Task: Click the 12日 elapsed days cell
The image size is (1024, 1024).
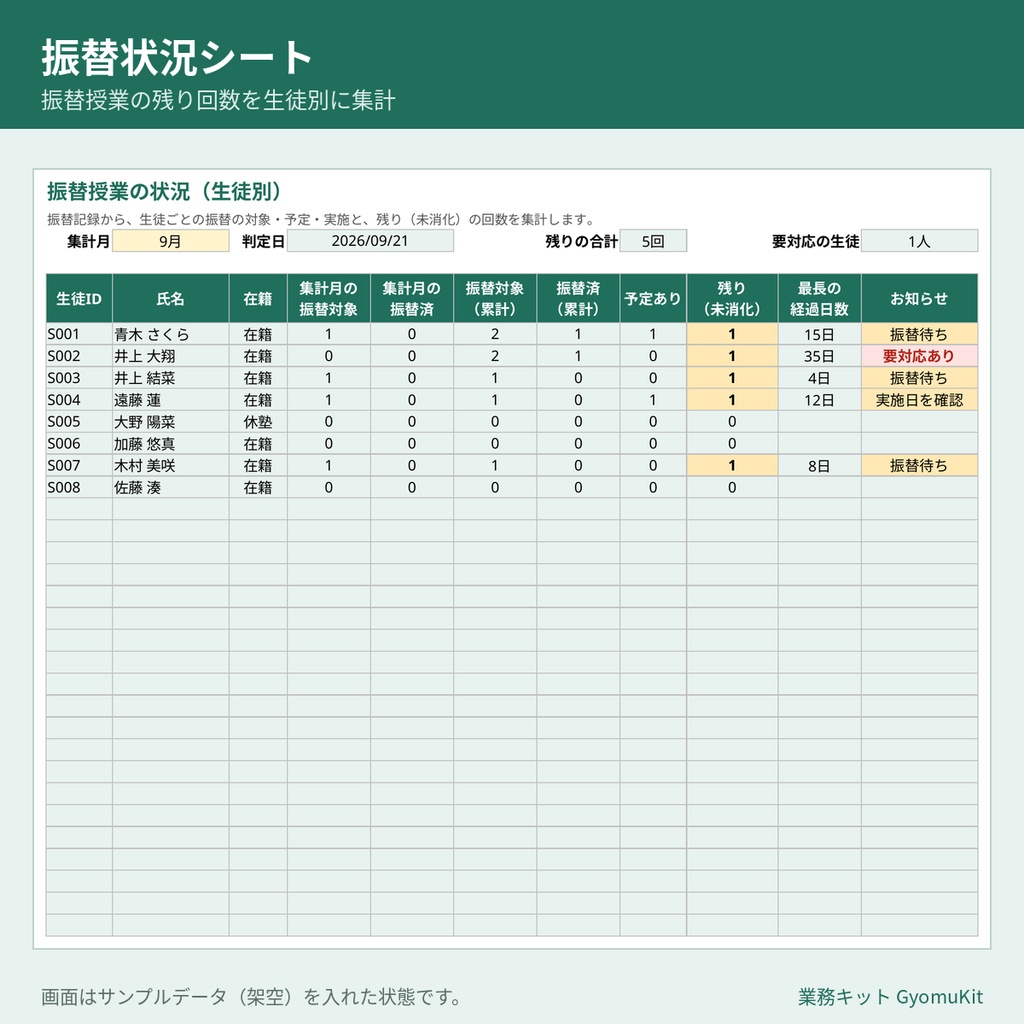Action: (820, 400)
